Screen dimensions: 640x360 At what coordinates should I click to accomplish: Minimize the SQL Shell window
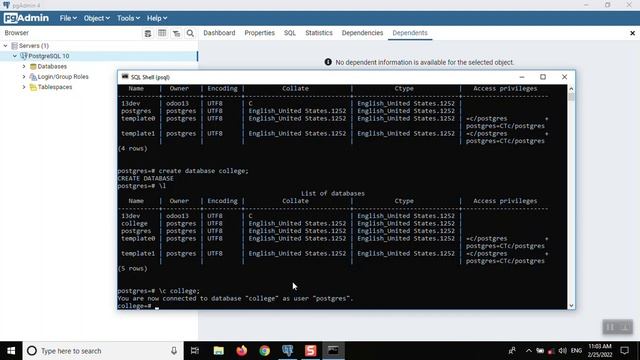tap(522, 77)
